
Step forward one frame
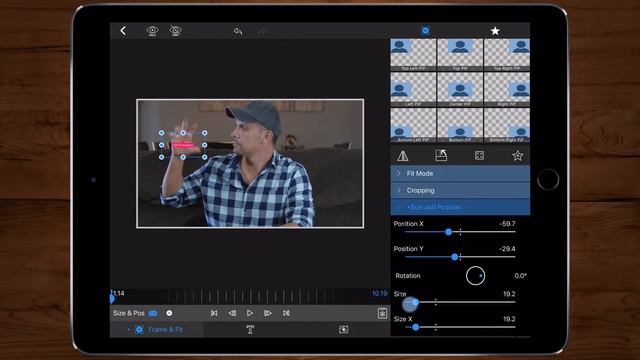pos(268,313)
